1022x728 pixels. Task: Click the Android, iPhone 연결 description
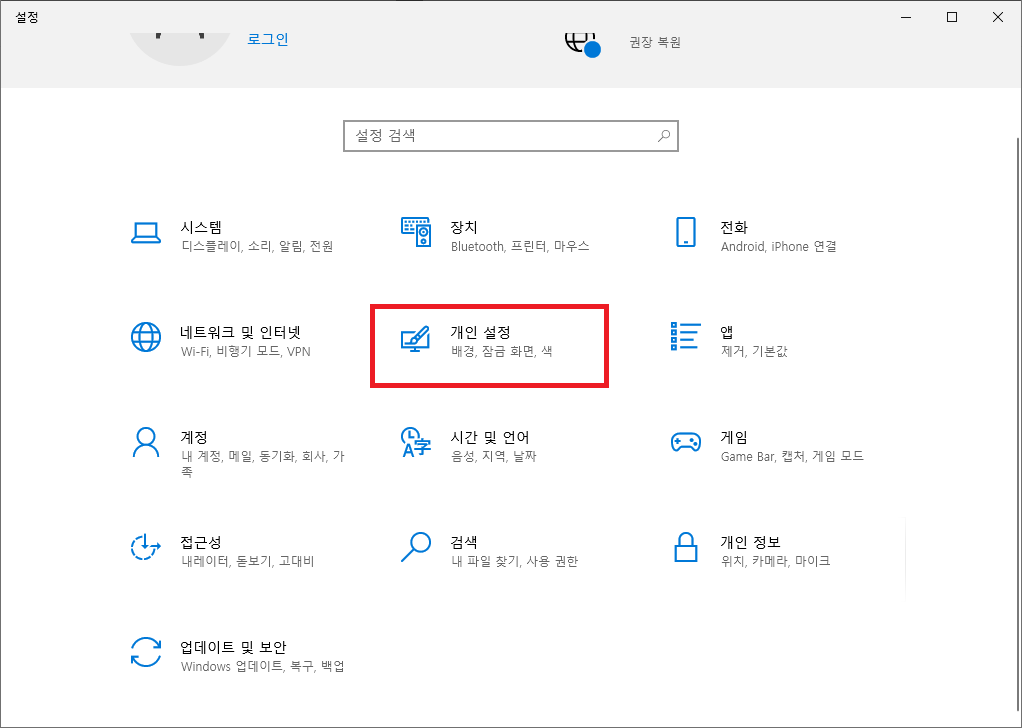click(778, 246)
